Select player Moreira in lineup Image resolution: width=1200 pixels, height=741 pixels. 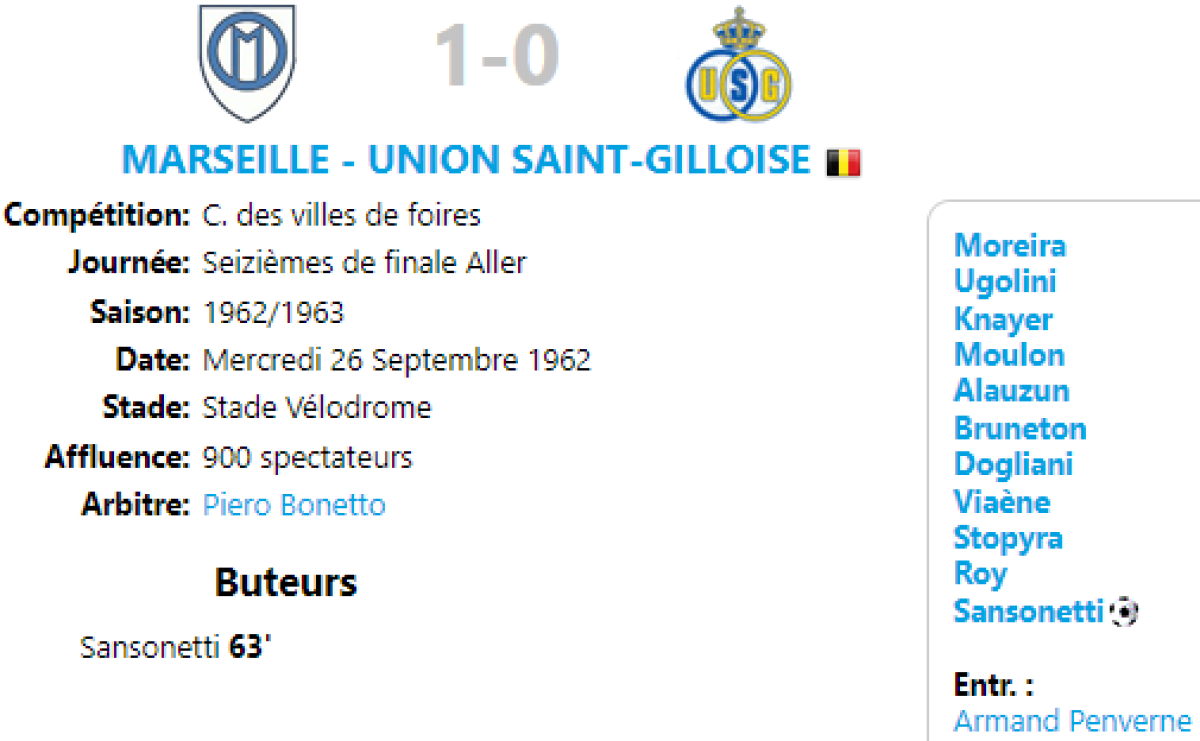1010,245
